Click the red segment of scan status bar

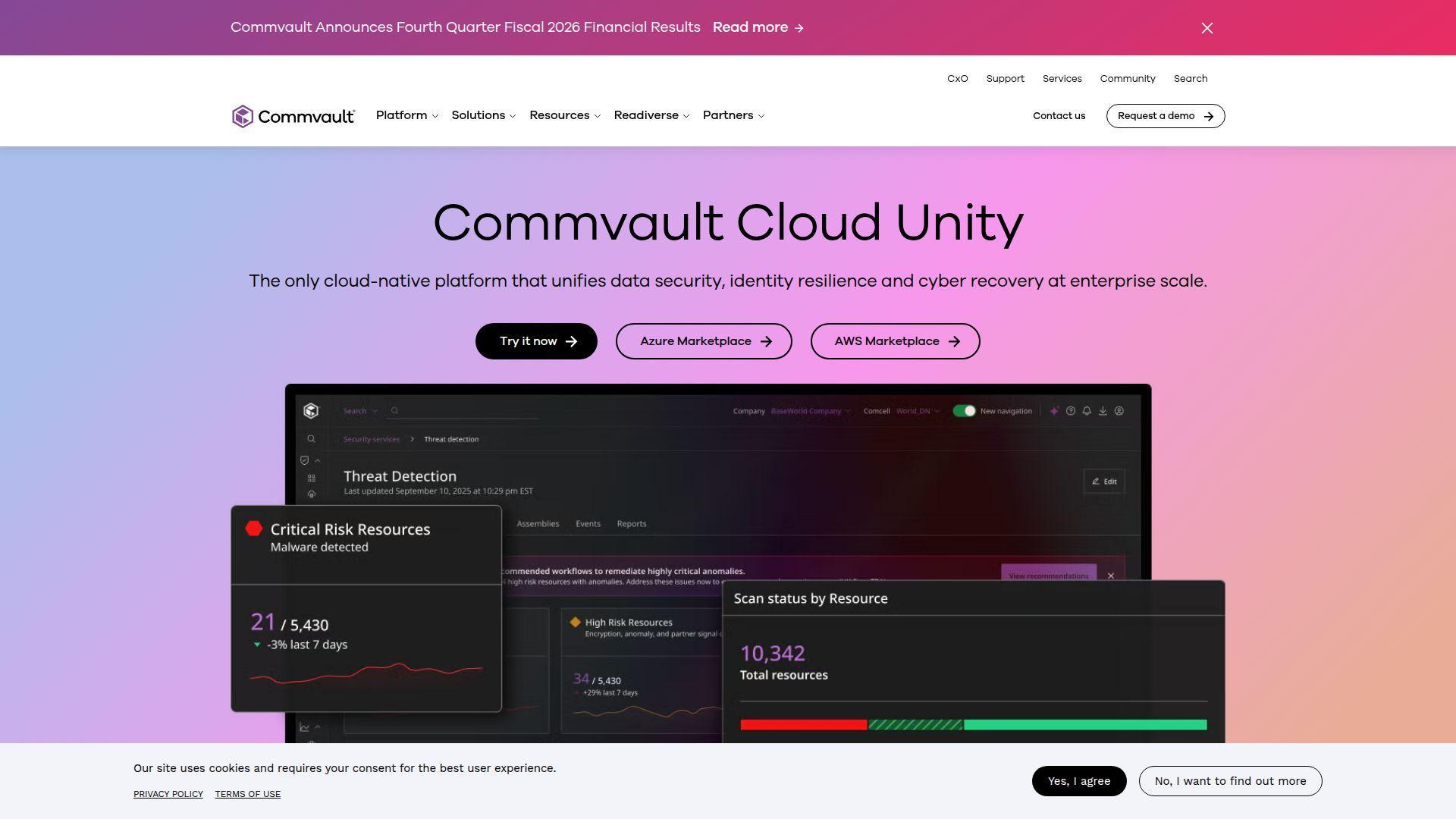coord(804,725)
